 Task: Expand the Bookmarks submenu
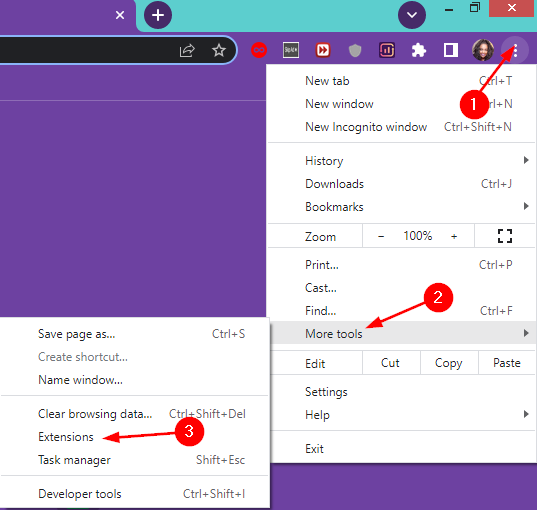coord(401,207)
